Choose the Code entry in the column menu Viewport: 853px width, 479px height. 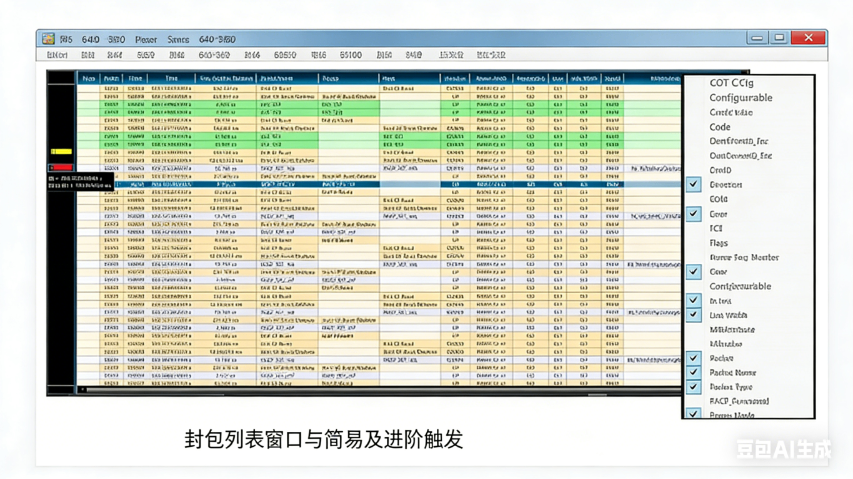(720, 127)
